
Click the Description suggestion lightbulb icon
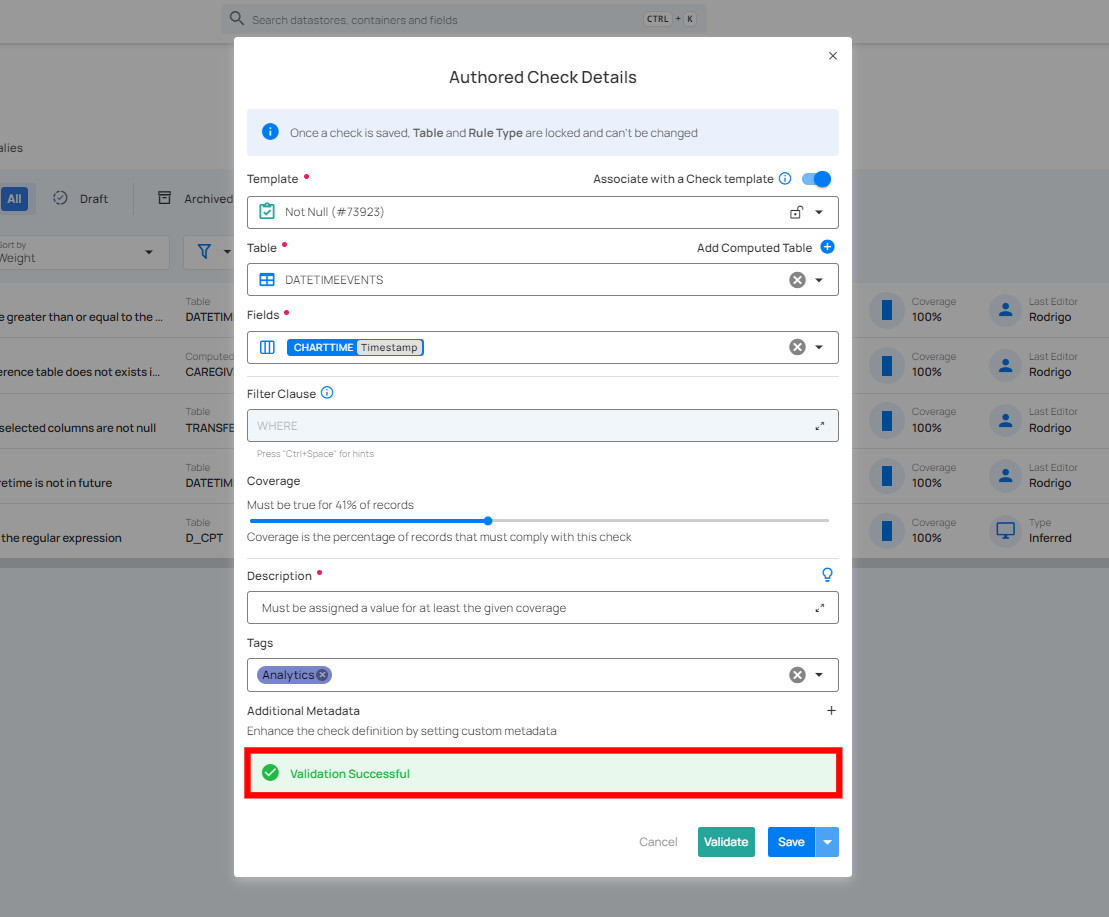coord(827,575)
